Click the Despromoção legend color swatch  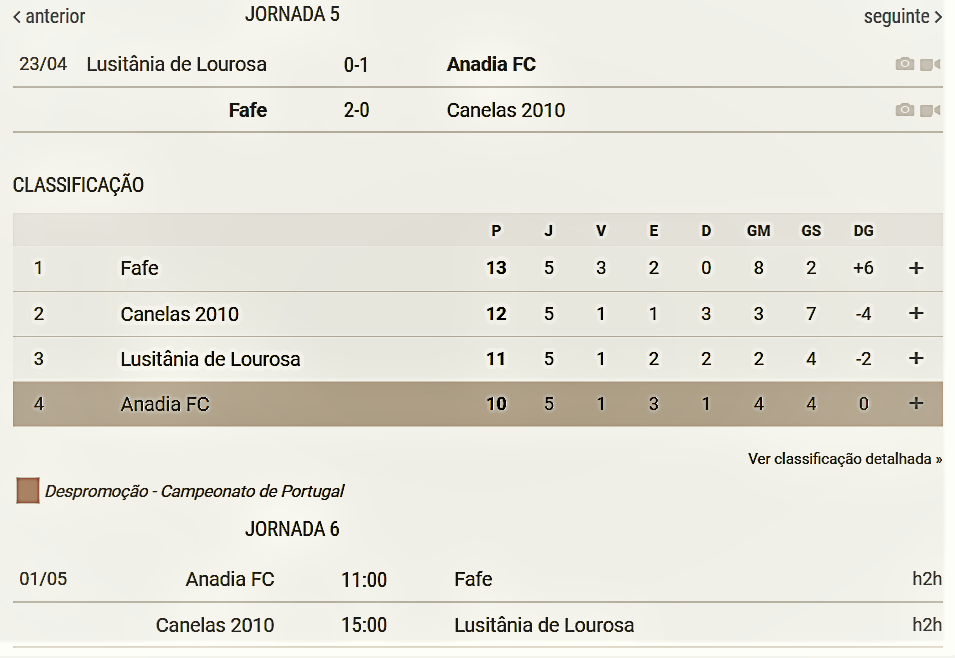(x=28, y=491)
